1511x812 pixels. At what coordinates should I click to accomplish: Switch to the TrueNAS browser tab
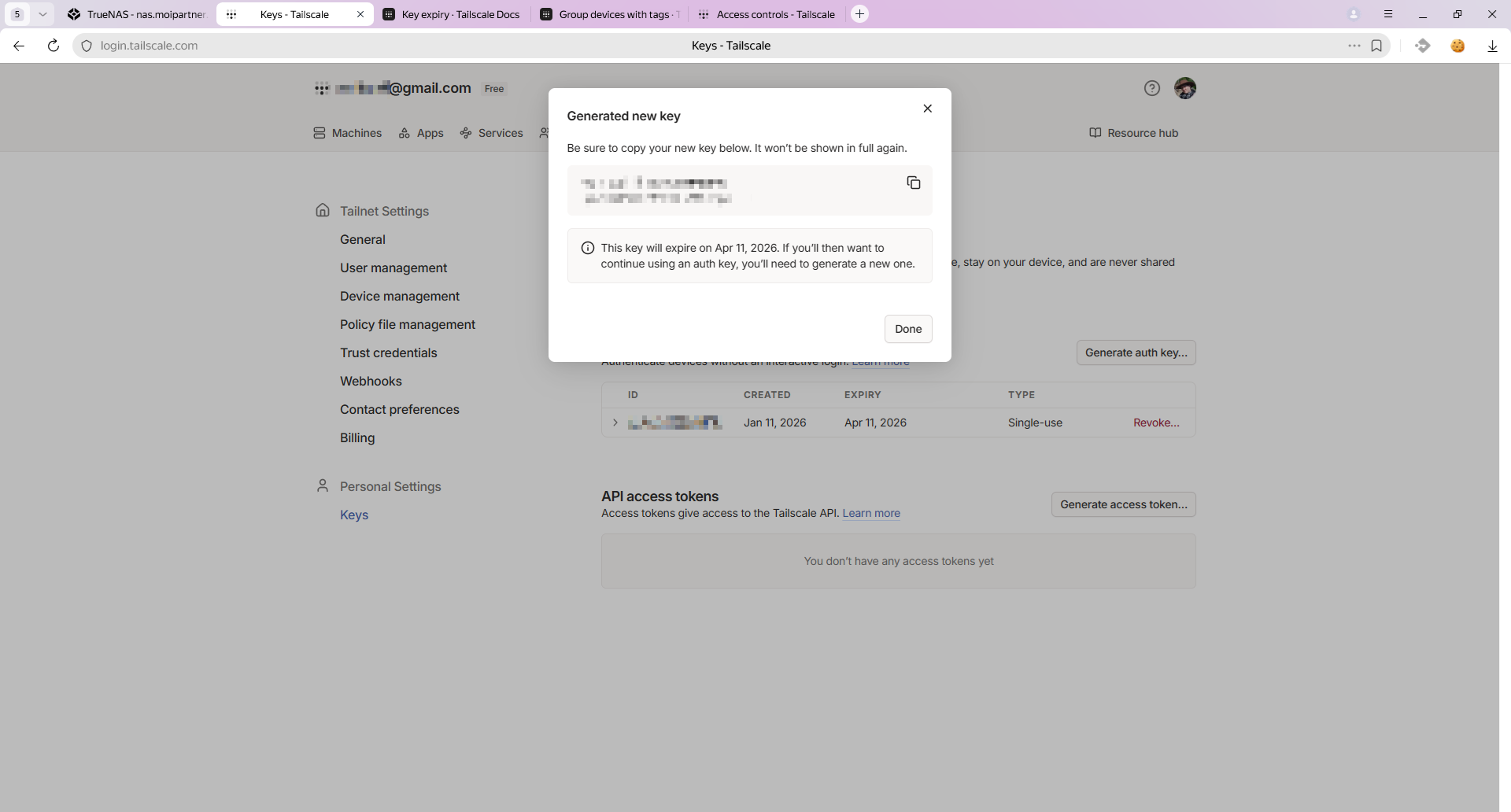point(137,14)
